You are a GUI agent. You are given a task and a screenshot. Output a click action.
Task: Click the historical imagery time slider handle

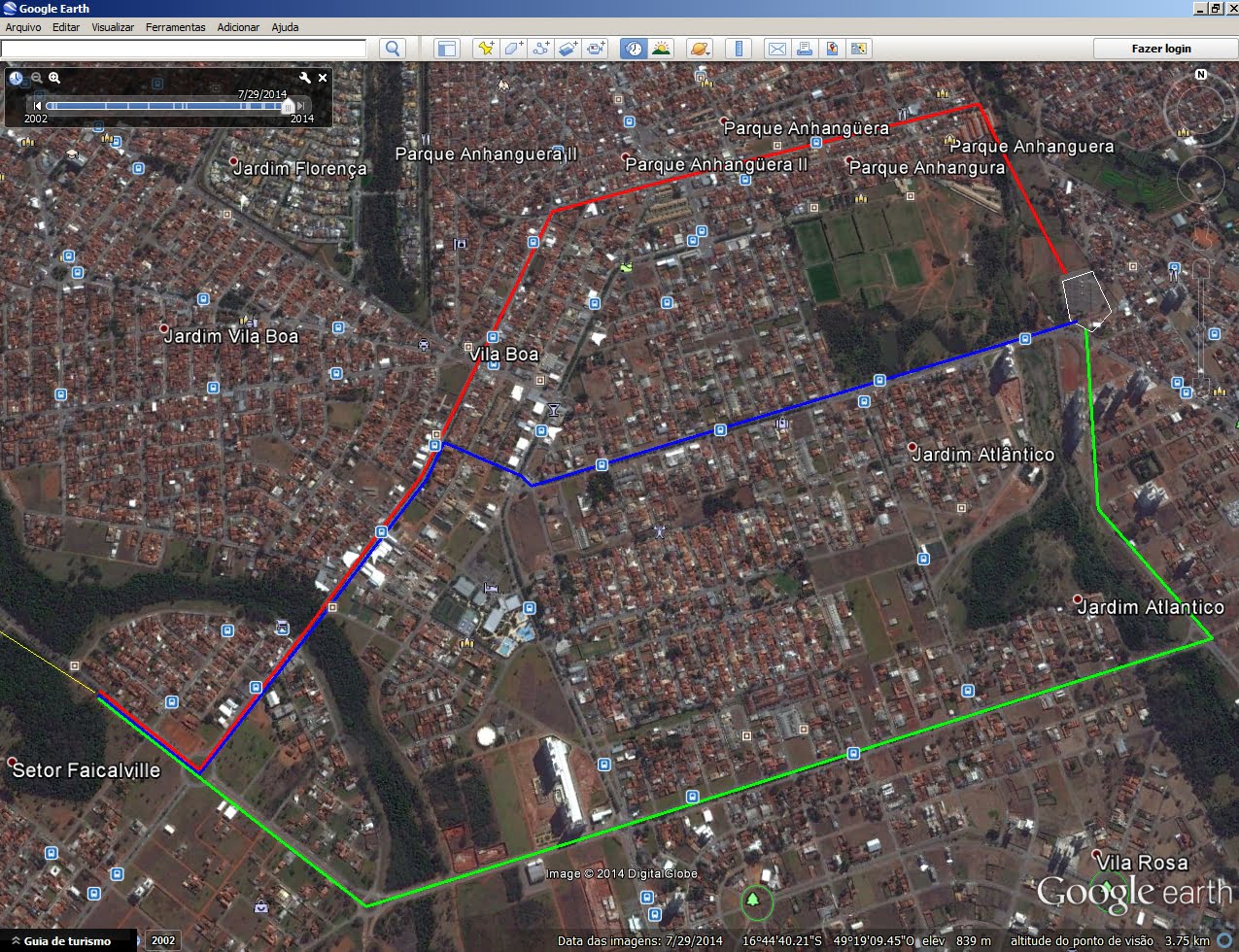coord(287,106)
